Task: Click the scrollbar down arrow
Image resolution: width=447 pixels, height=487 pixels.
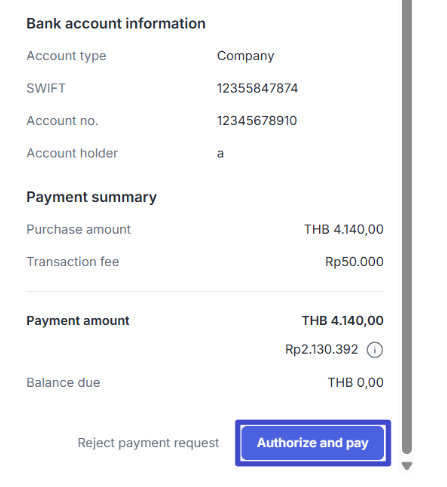Action: click(x=407, y=466)
